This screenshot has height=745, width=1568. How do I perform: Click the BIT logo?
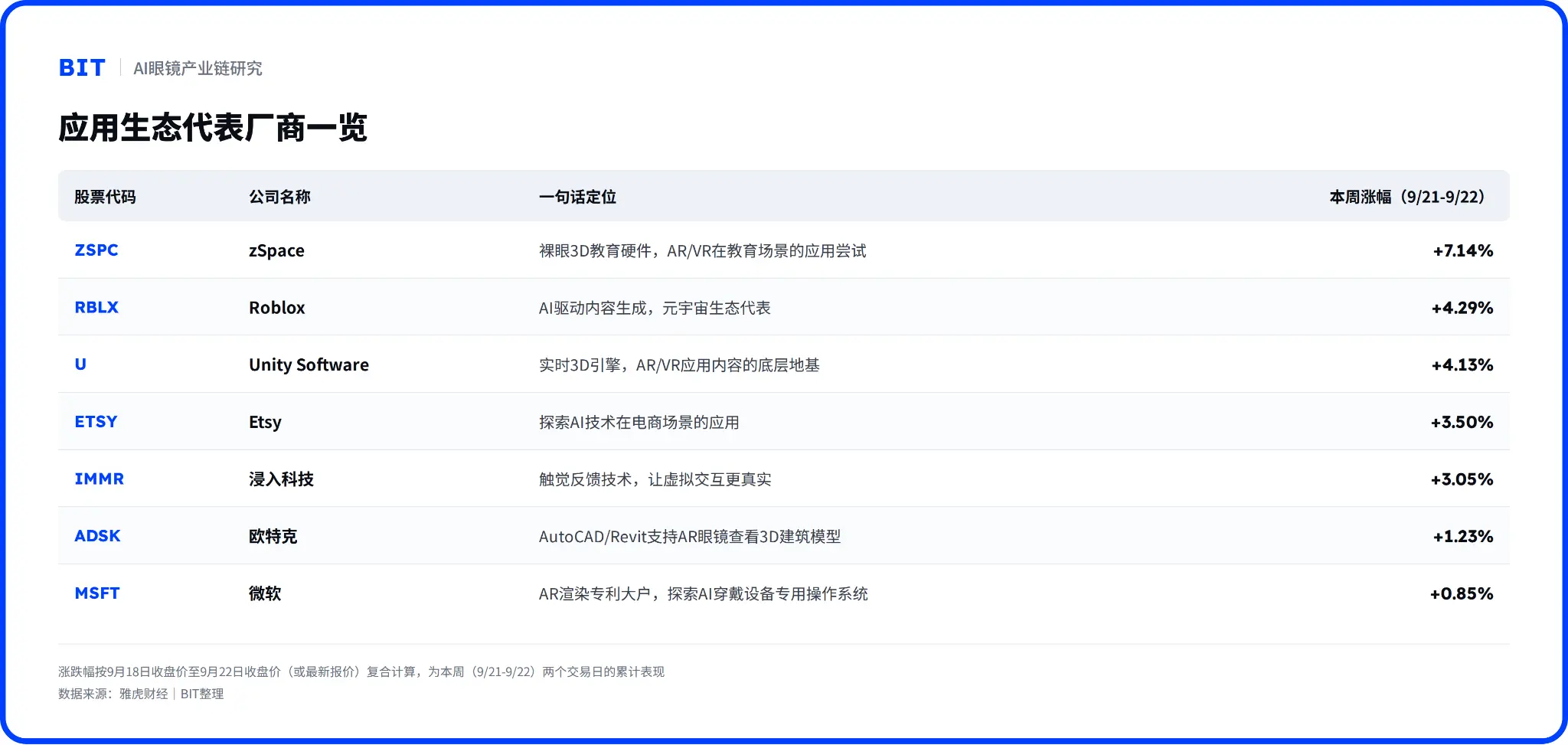[82, 68]
